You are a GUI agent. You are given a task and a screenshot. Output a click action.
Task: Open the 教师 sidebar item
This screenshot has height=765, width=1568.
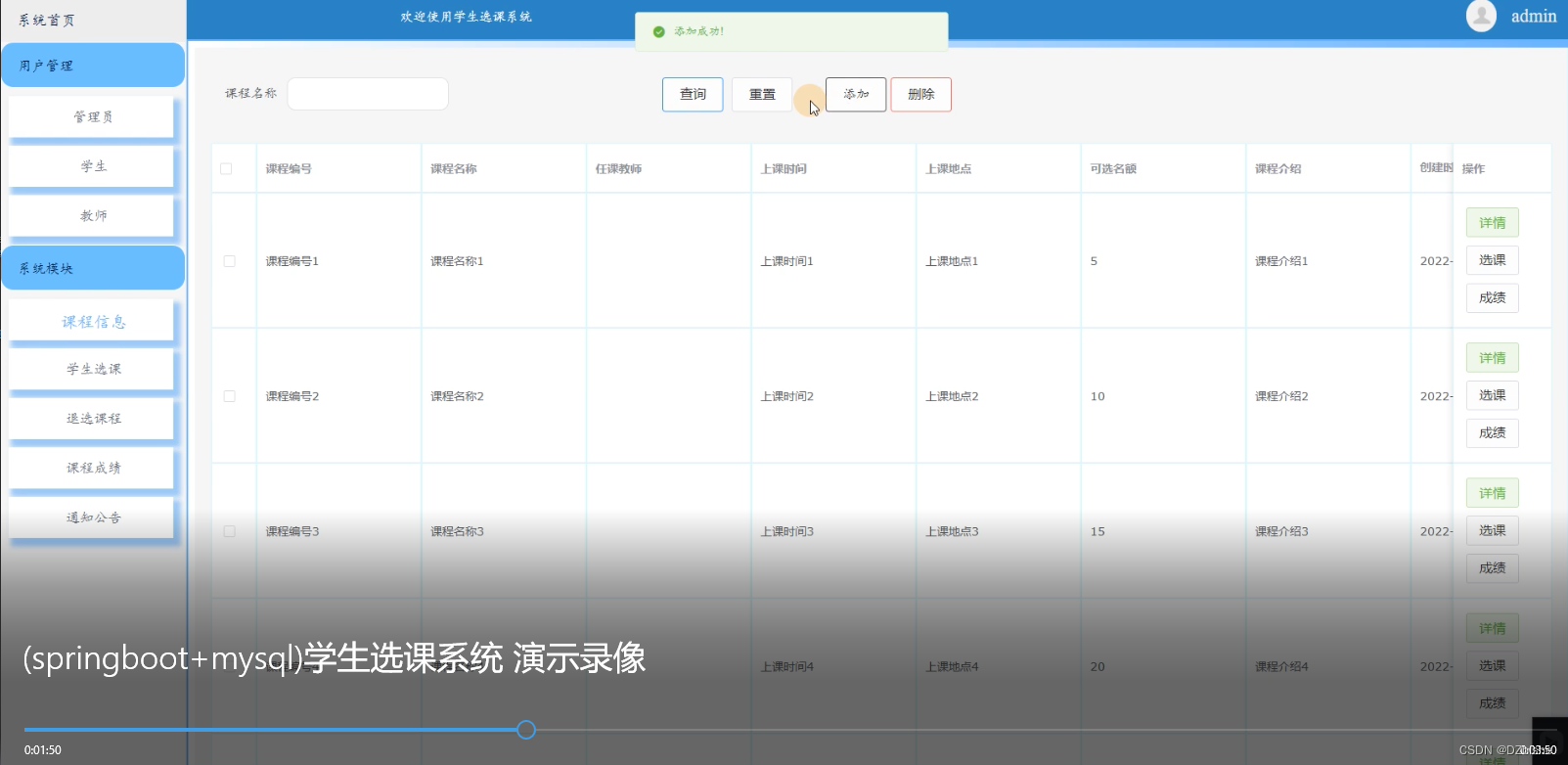[92, 215]
